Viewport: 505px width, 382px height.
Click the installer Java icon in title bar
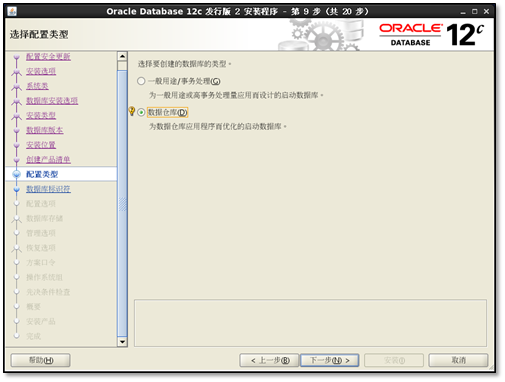(12, 11)
